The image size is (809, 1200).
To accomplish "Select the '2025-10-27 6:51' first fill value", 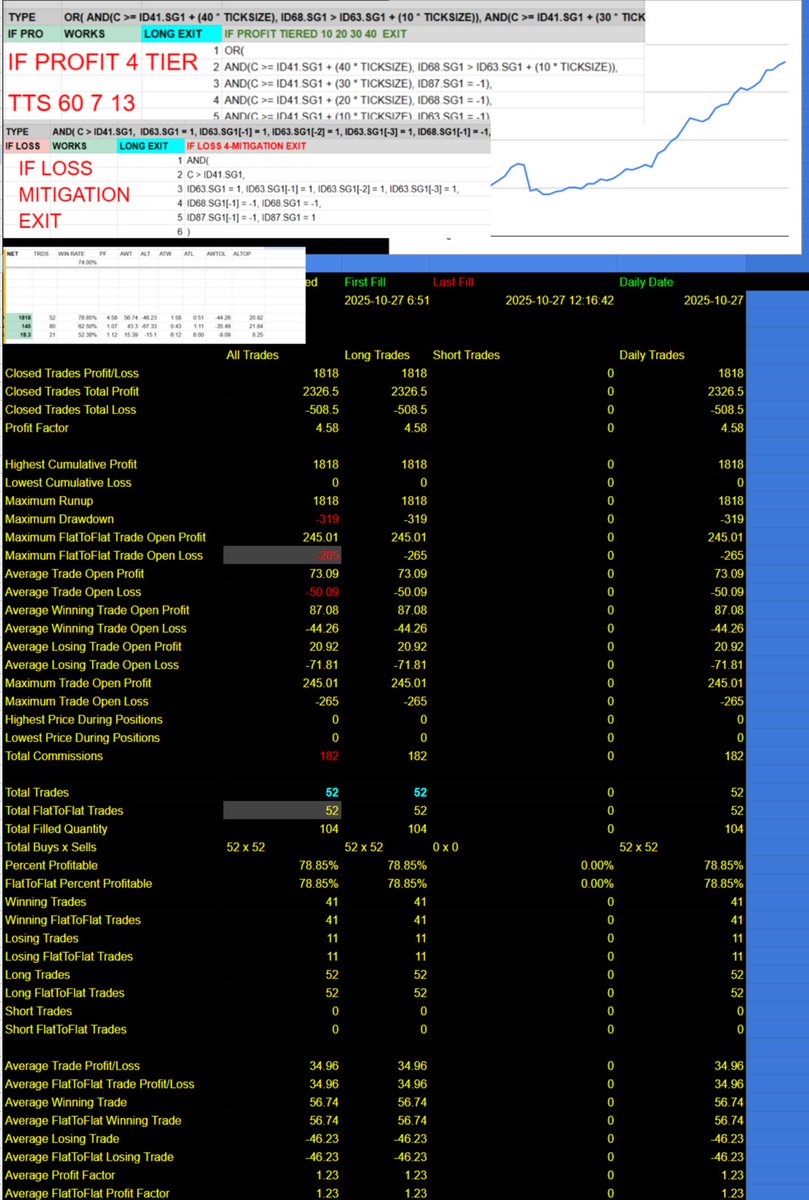I will [388, 300].
